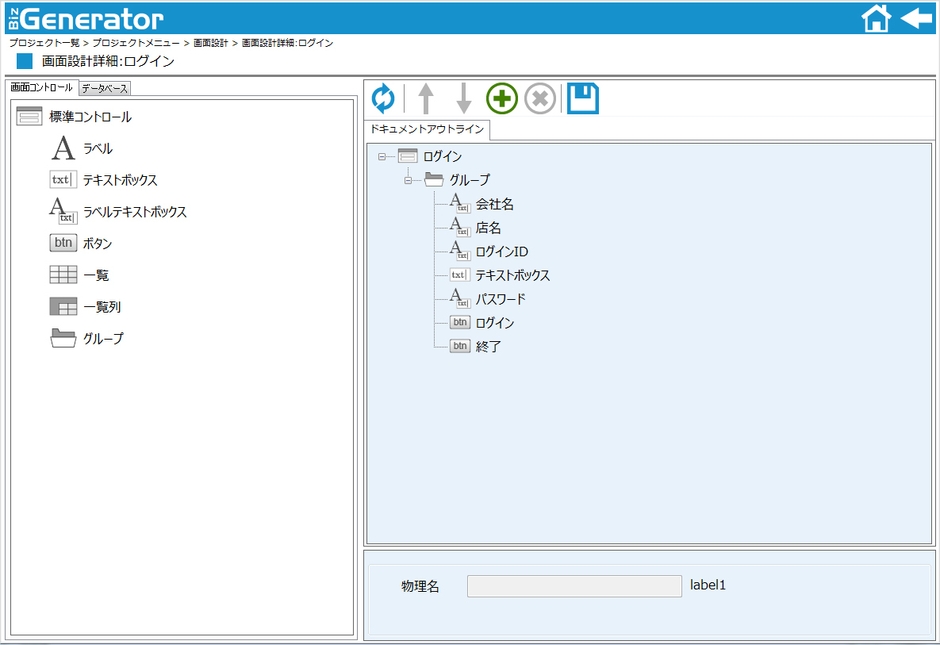The height and width of the screenshot is (645, 940).
Task: Select the ボタン control icon
Action: (x=63, y=242)
